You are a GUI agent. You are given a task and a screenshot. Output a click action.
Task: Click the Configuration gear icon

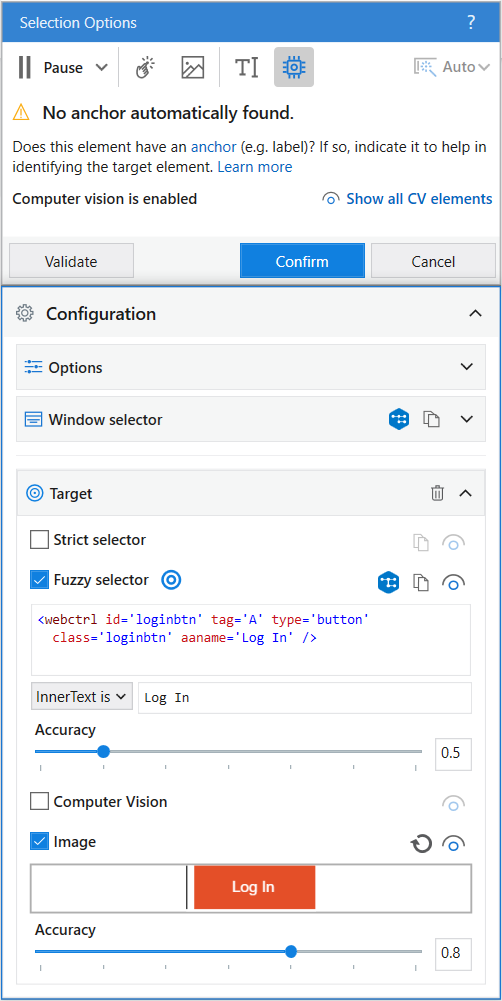click(25, 313)
